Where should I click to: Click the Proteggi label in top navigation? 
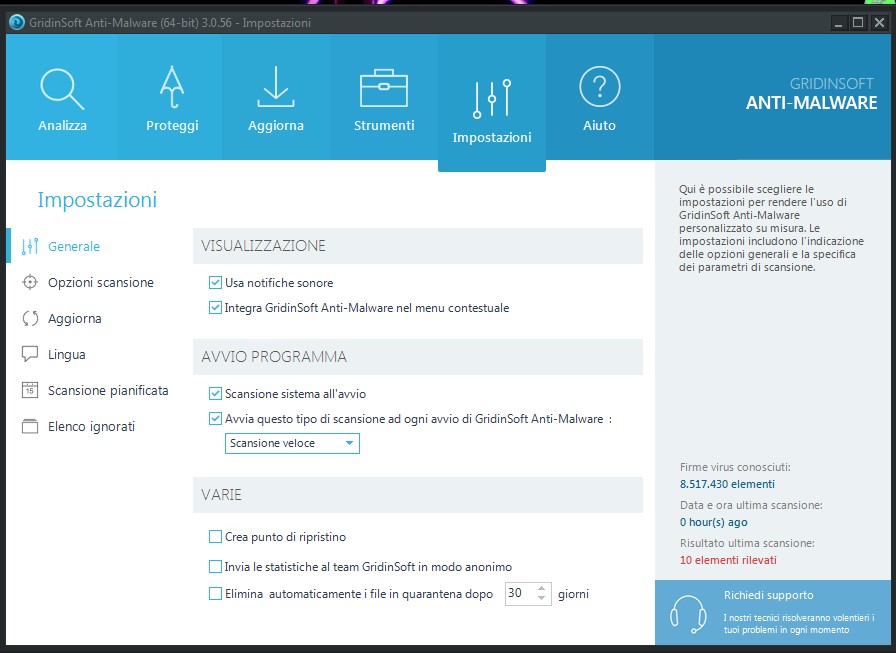172,125
